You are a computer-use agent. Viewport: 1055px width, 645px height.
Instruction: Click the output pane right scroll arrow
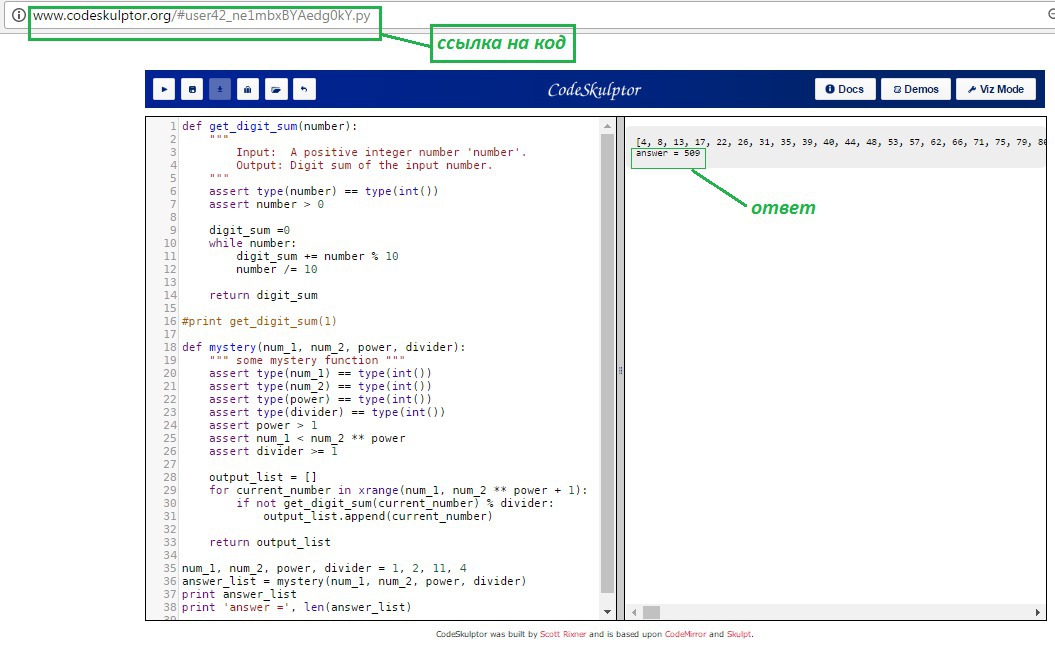[x=1038, y=612]
